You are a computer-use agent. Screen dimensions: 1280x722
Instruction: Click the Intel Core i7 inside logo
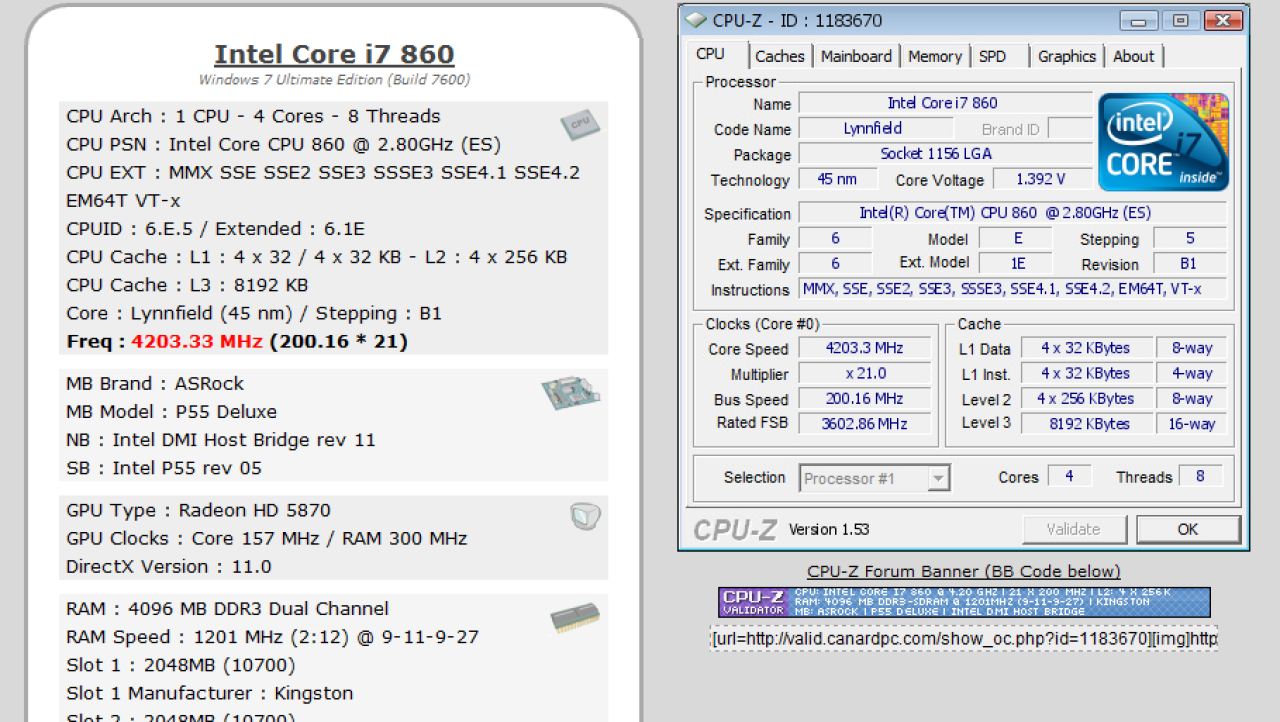point(1163,142)
